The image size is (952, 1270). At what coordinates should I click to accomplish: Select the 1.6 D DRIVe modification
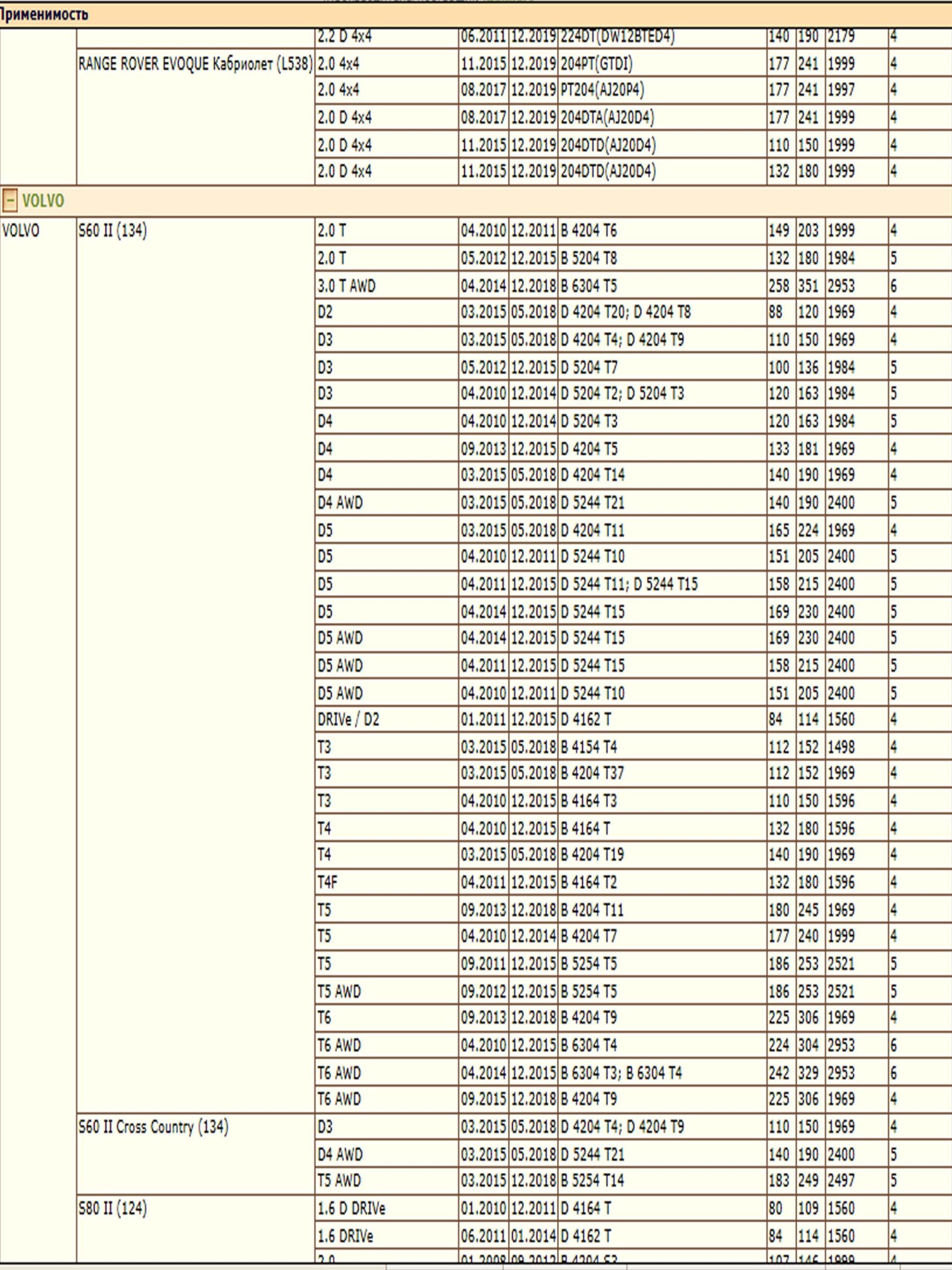pos(351,1208)
